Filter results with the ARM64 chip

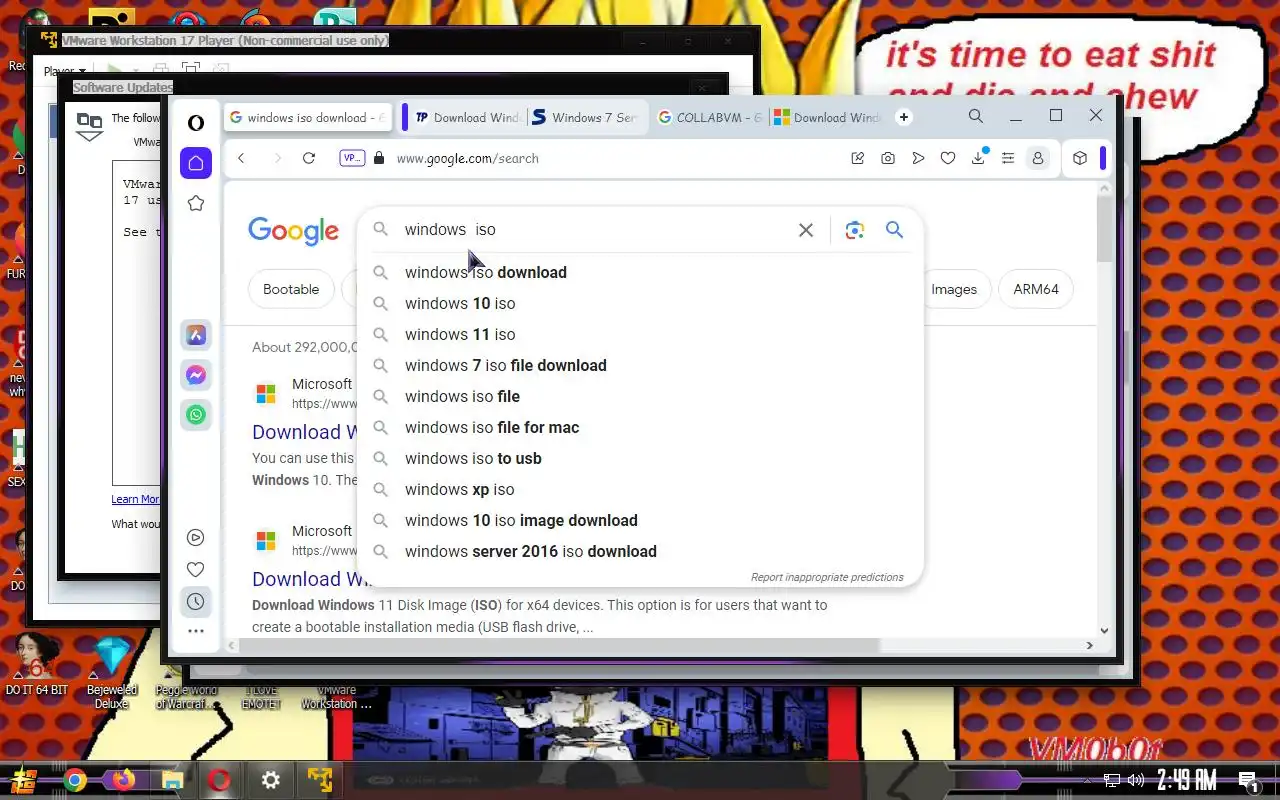click(1036, 289)
